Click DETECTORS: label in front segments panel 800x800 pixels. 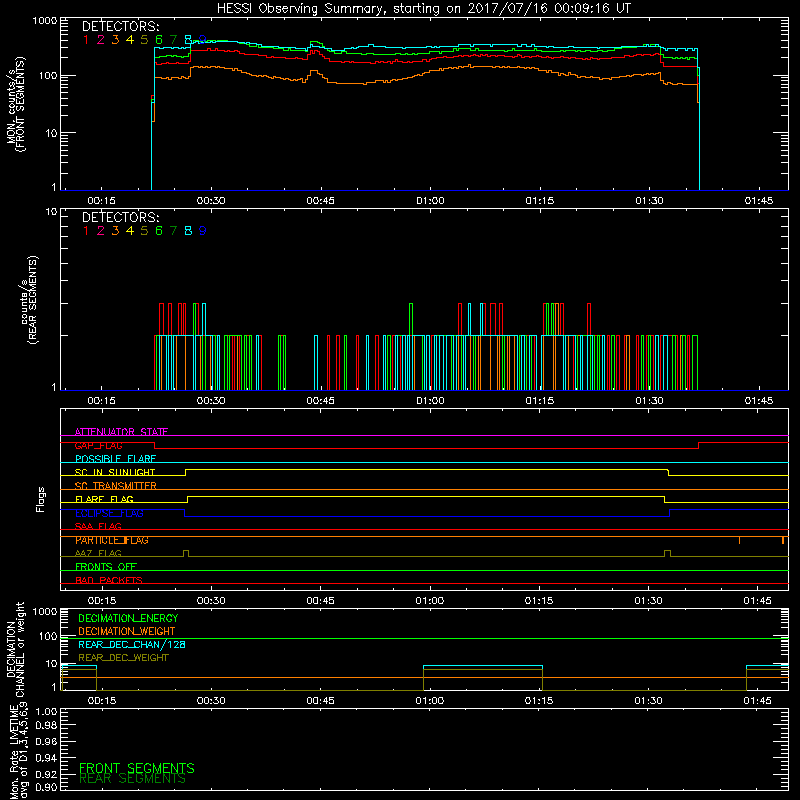coord(120,26)
